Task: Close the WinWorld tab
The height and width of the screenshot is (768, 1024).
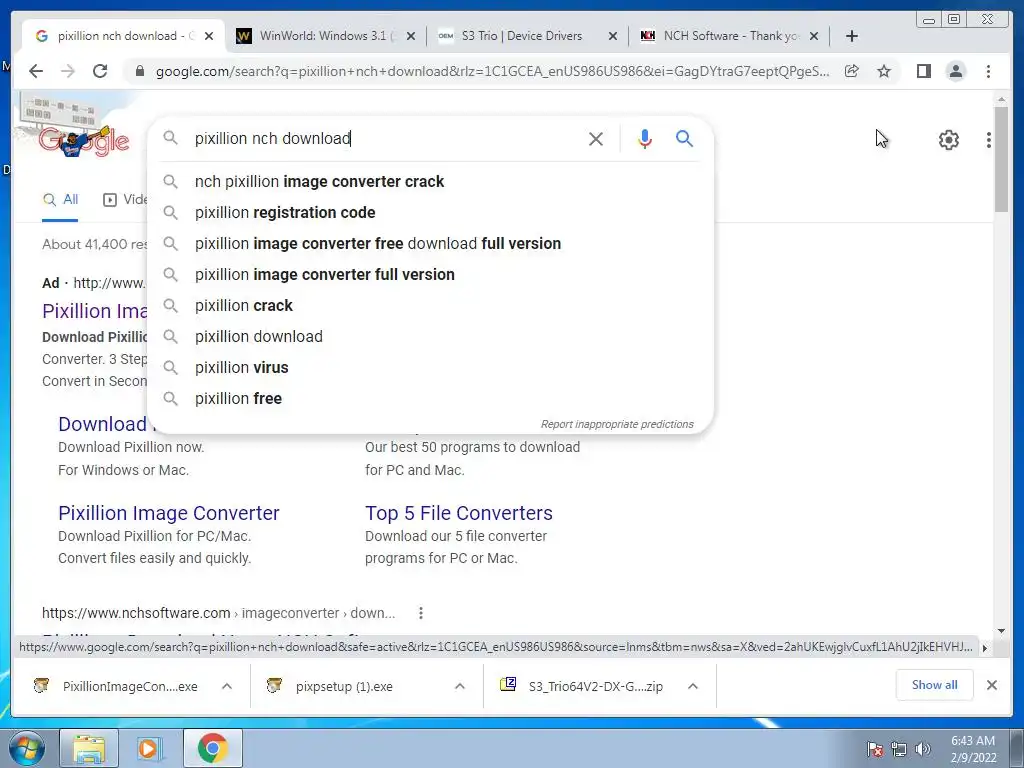Action: pos(411,36)
